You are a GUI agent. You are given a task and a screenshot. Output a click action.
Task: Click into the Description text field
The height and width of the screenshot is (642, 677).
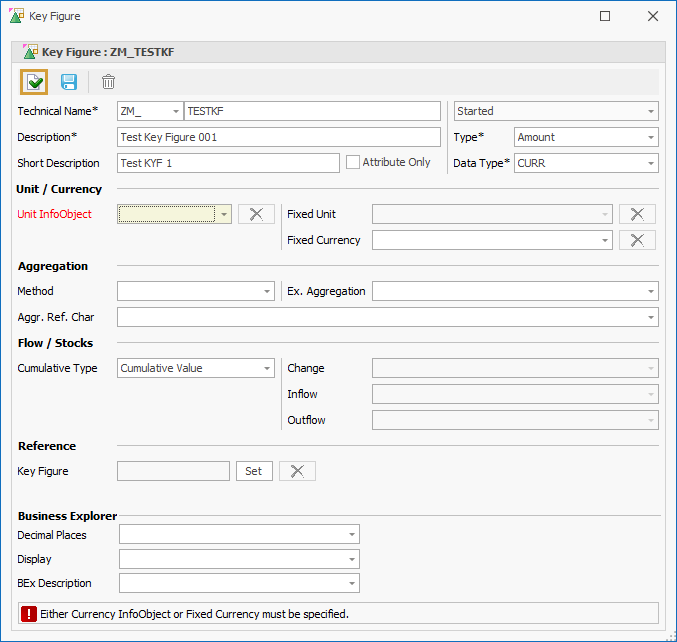coord(278,137)
